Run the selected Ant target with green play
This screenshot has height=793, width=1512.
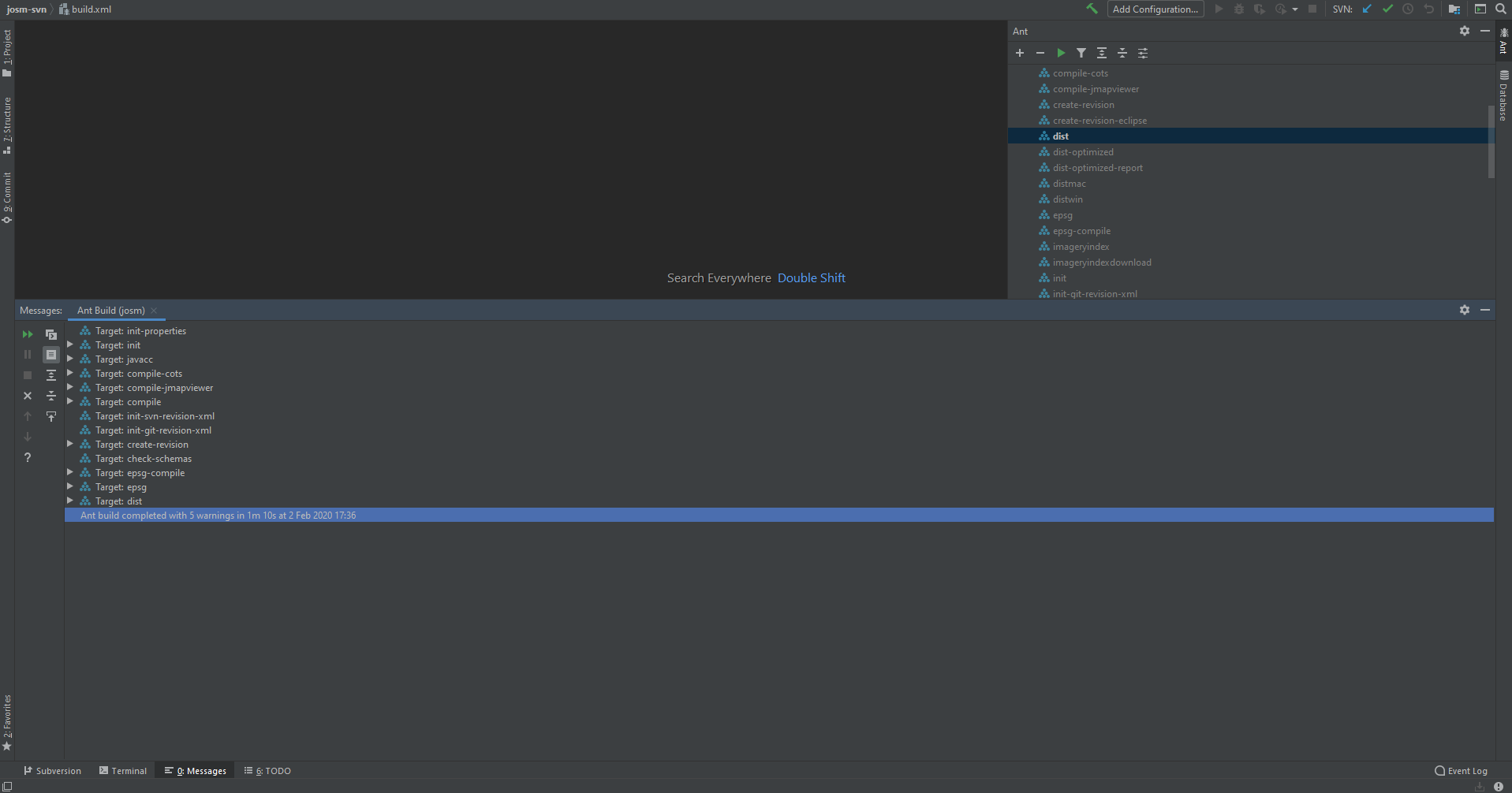pos(1061,53)
